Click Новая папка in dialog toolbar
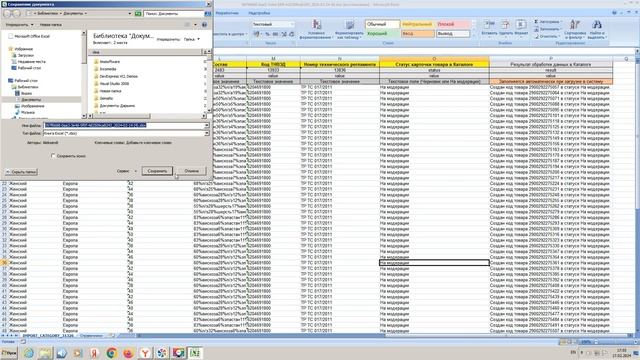Image resolution: width=640 pixels, height=360 pixels. pos(51,24)
